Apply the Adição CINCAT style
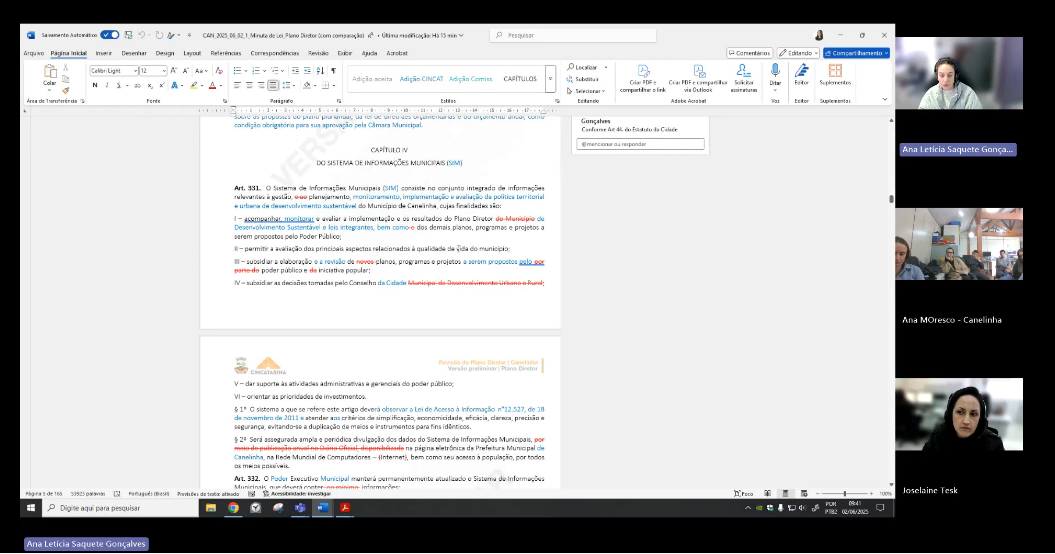1055x554 pixels. (421, 79)
